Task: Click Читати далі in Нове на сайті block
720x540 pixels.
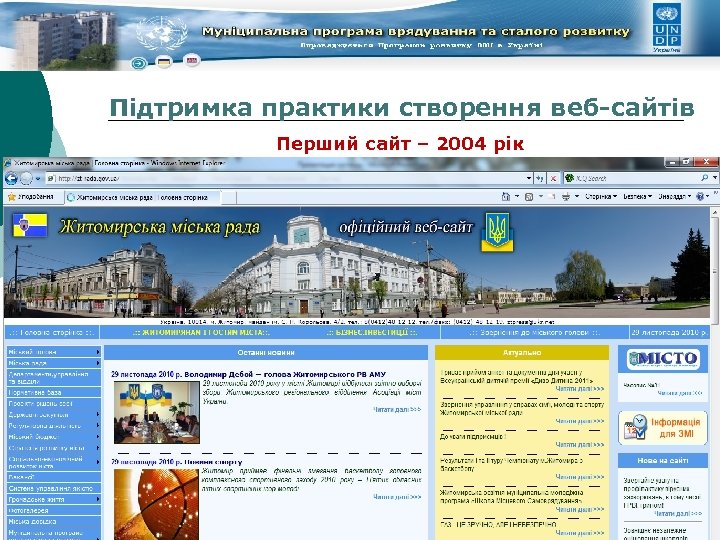Action: [x=678, y=513]
